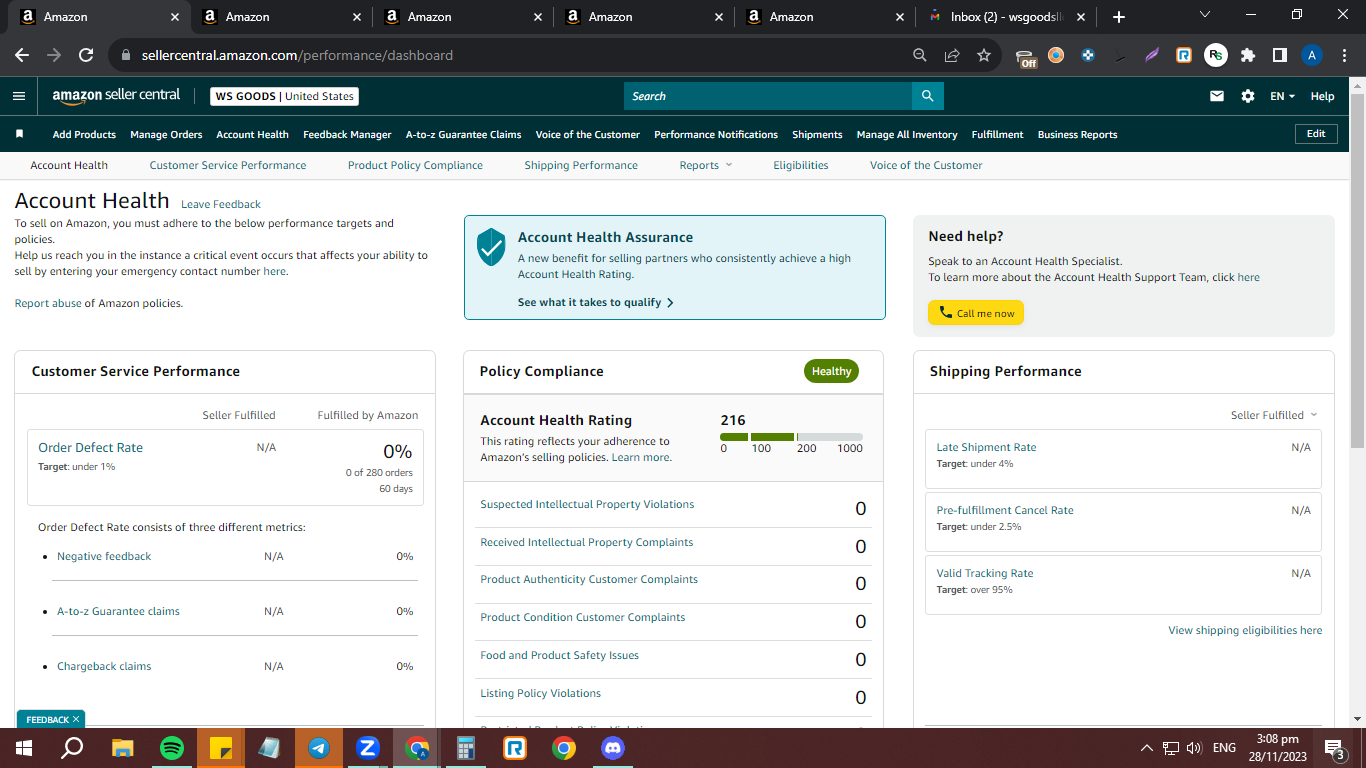Click the bookmark flag in the nav bar
This screenshot has width=1366, height=768.
tap(19, 134)
